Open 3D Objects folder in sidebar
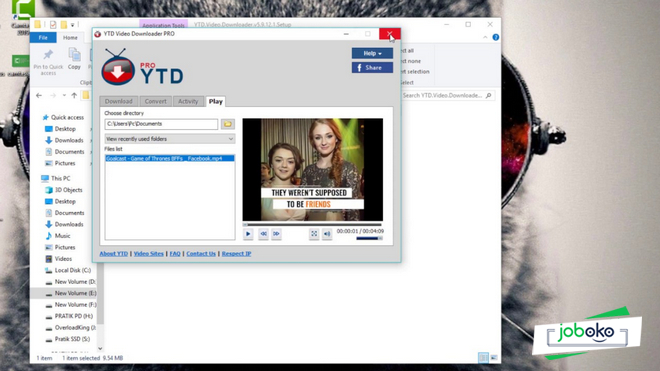Screen dimensions: 660x371 click(64, 190)
